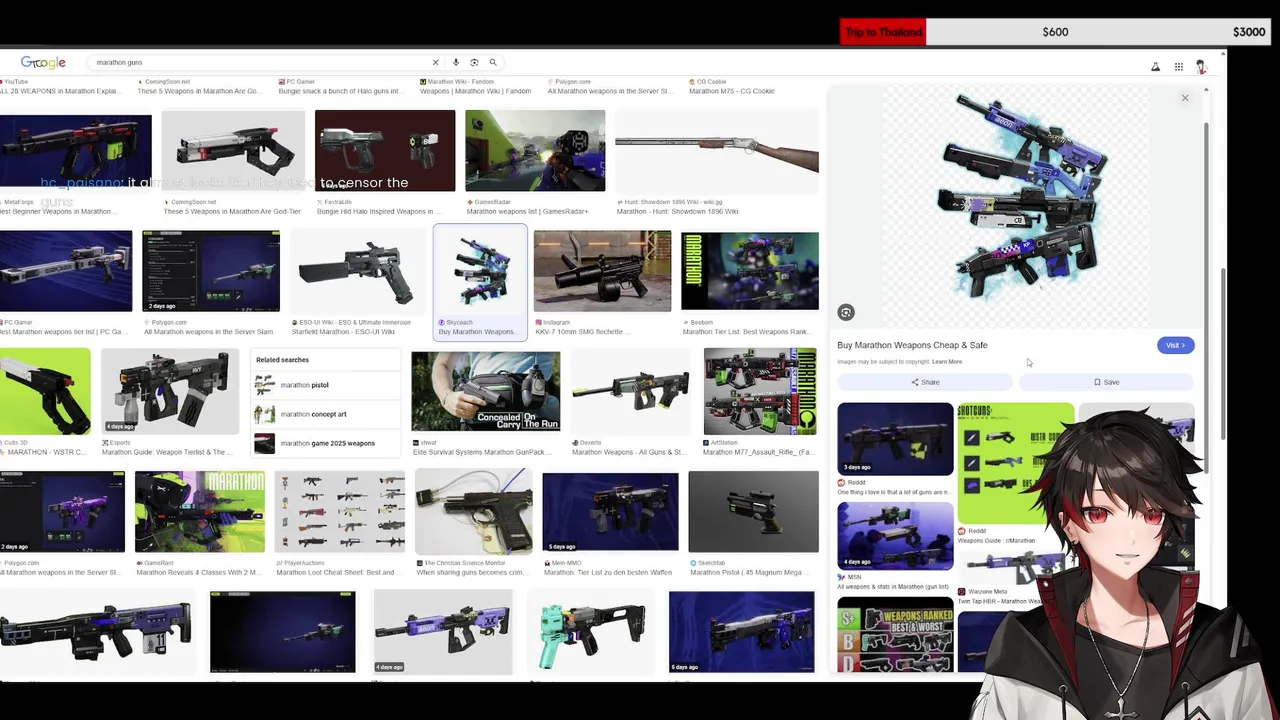Open the Instagram KKV-7 10mm SMG image

602,271
